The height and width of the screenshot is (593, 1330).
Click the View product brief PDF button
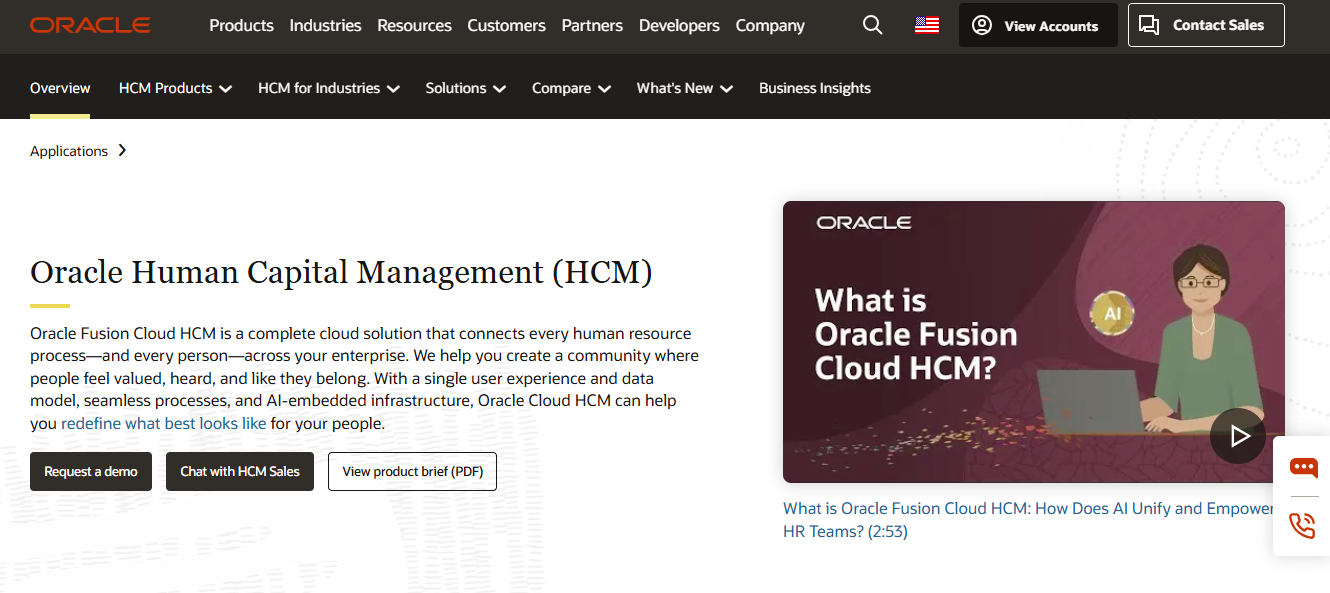[x=412, y=471]
